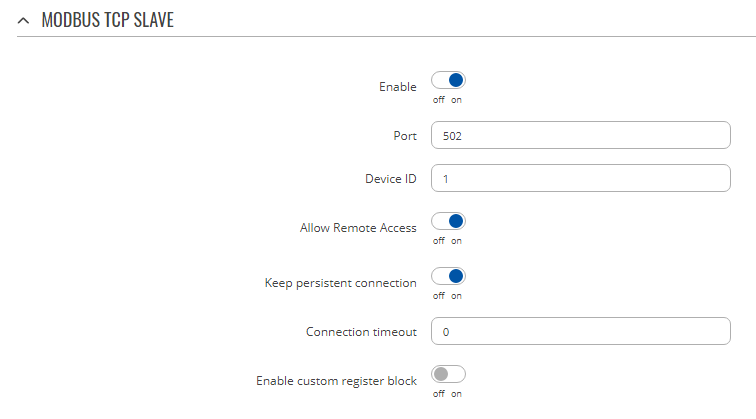Click the Enable custom register block label
The image size is (756, 419).
click(x=336, y=381)
